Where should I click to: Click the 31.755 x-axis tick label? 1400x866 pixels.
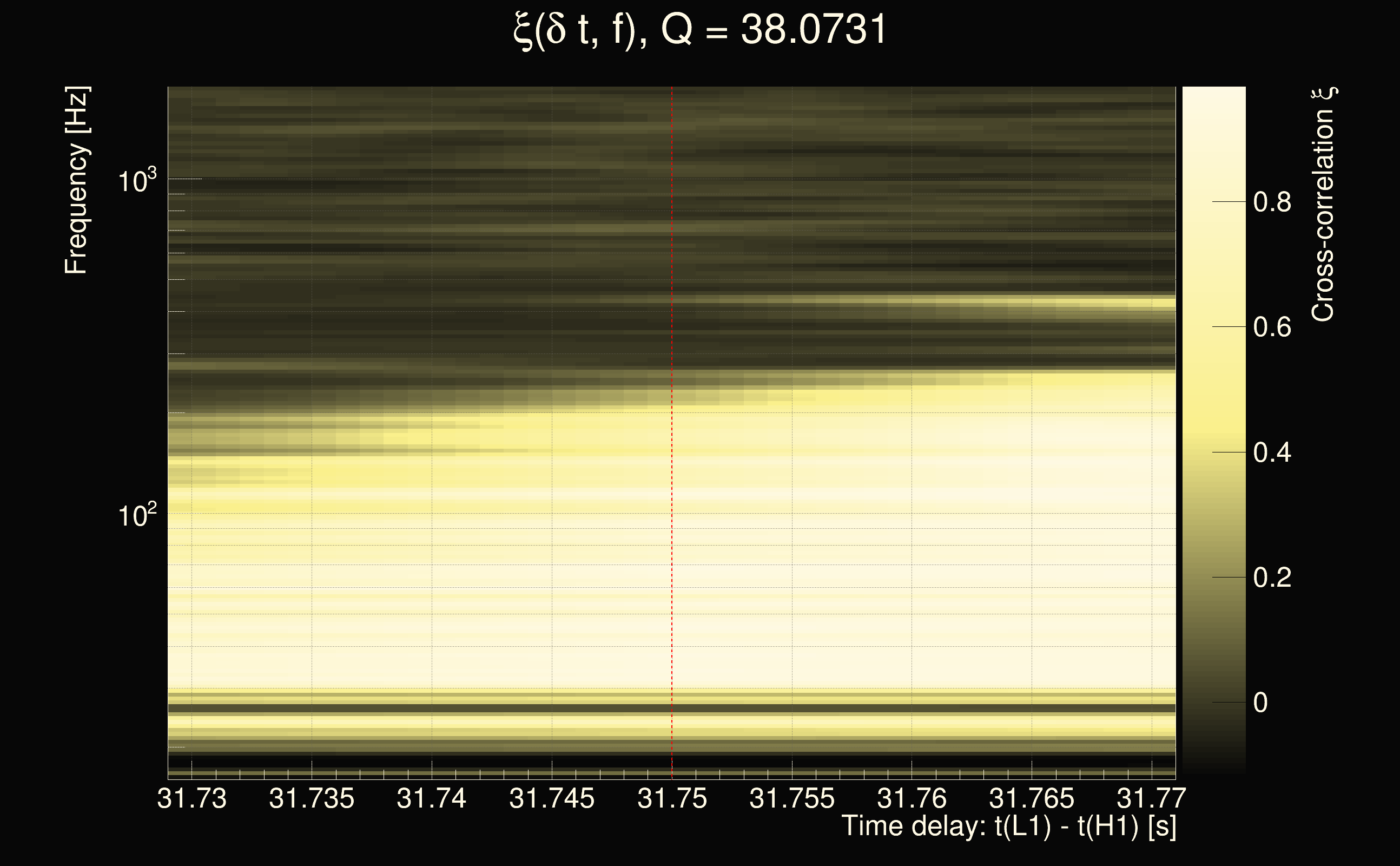[x=791, y=798]
